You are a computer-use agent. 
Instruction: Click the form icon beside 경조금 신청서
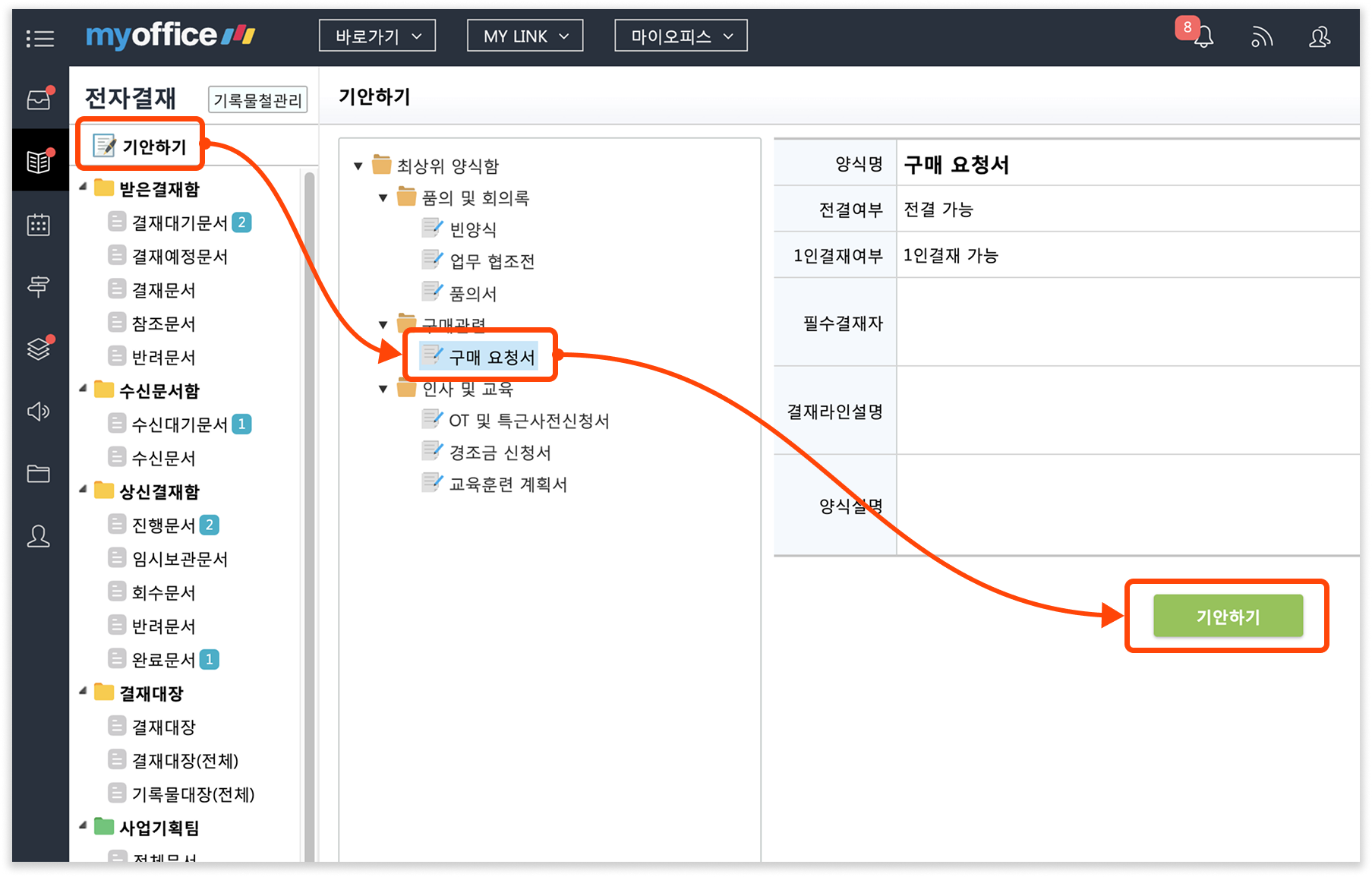pyautogui.click(x=432, y=451)
